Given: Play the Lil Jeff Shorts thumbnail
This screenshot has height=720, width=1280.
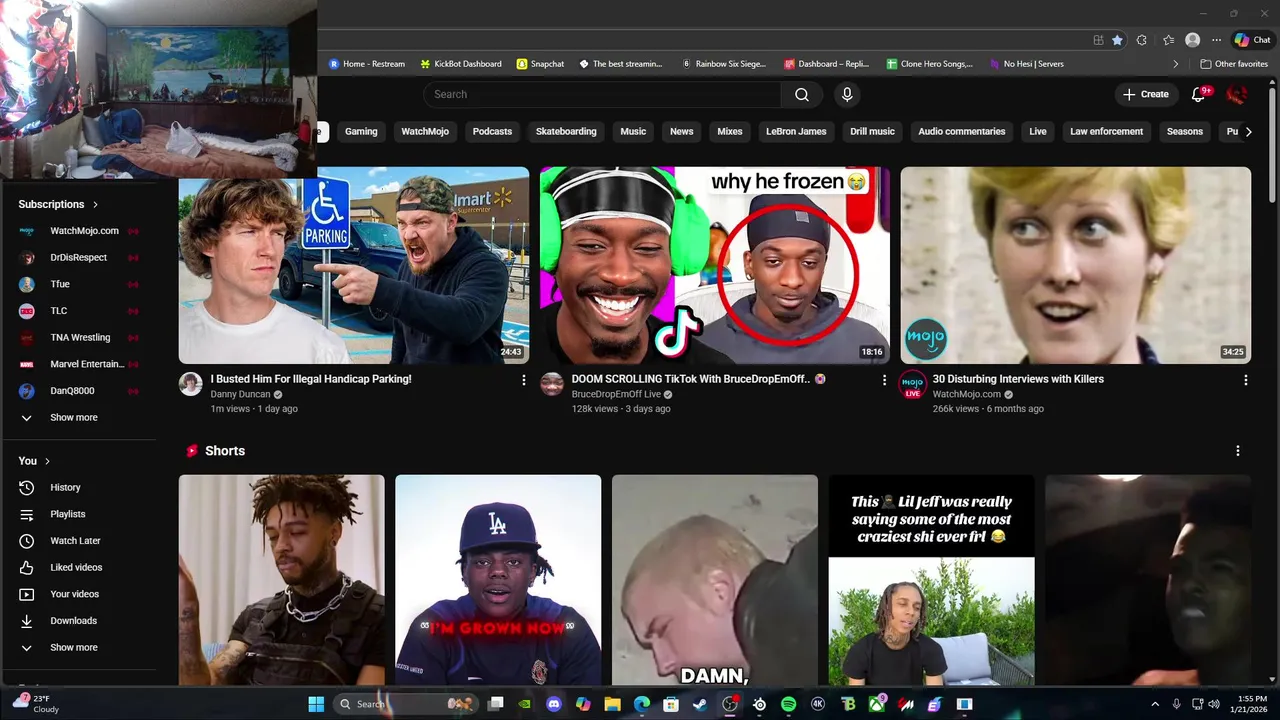Looking at the screenshot, I should click(931, 580).
